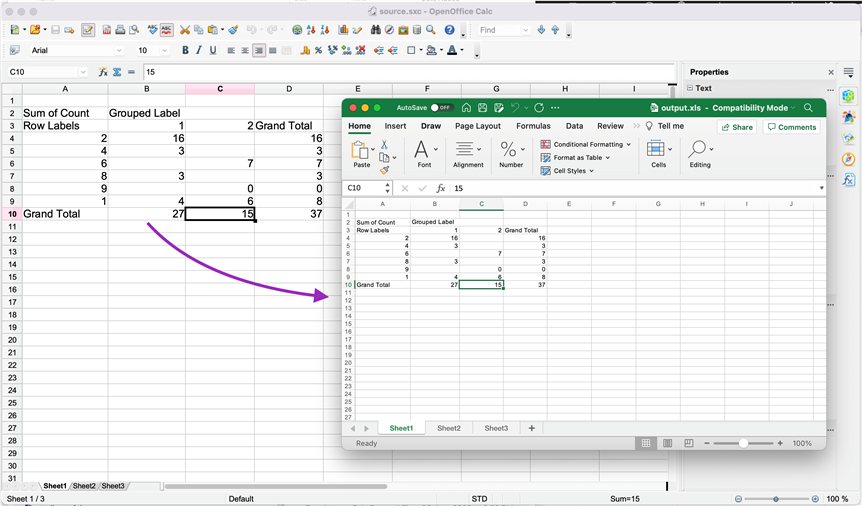Click the Paste clipboard icon in Excel
Screen dimensions: 862x506
361,151
